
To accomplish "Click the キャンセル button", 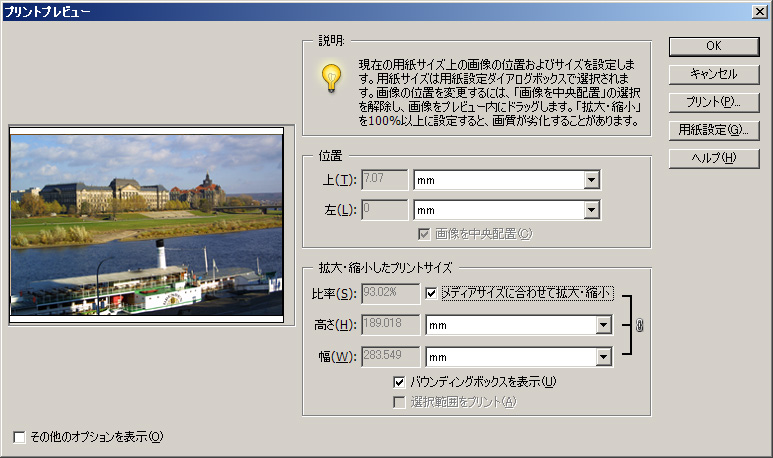I will coord(713,74).
